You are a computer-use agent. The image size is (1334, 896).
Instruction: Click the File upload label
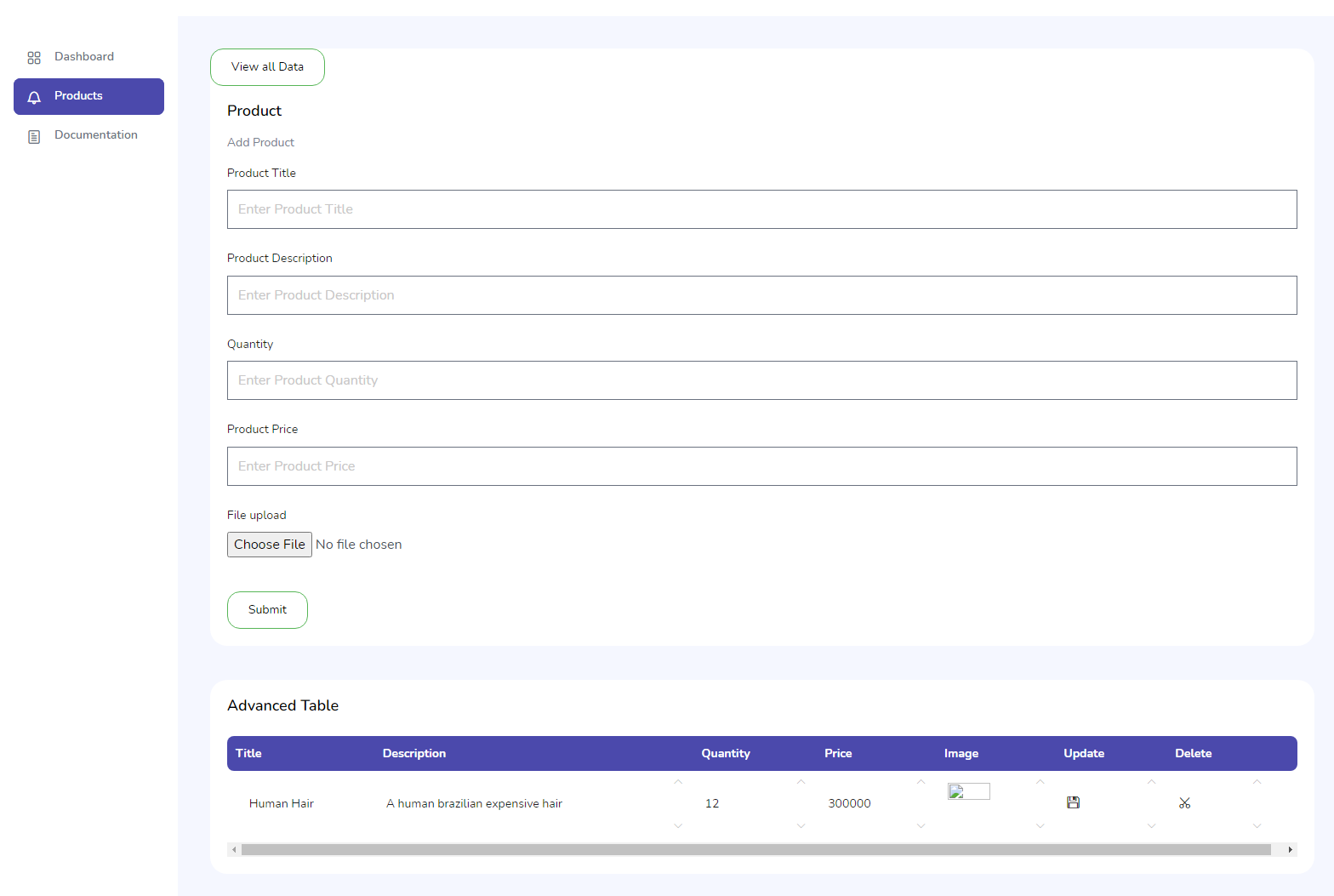(256, 515)
